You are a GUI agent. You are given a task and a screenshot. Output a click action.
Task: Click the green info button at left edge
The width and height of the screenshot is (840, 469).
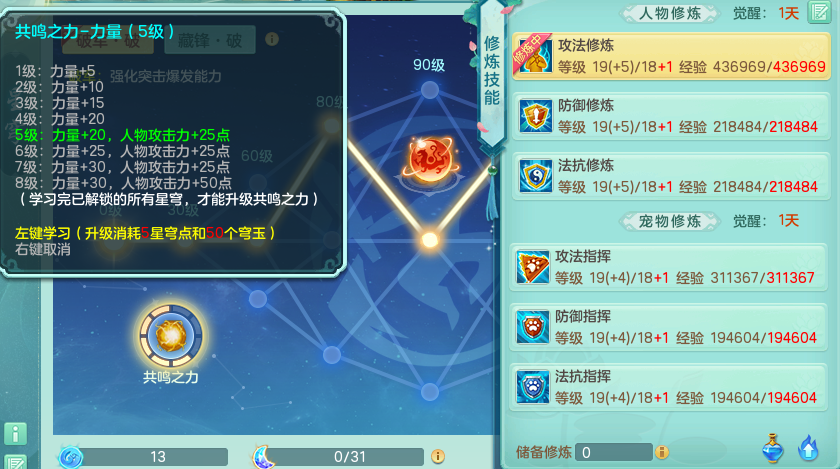tap(15, 434)
